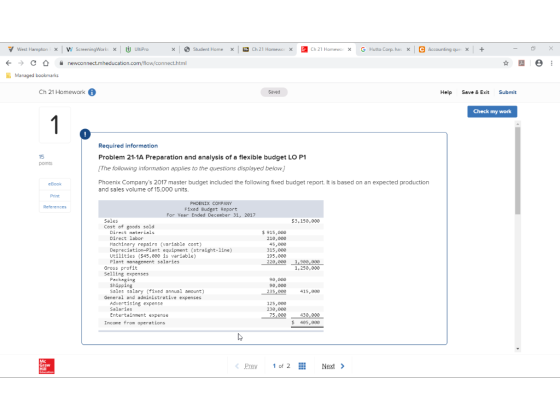Go to the Next question

(333, 366)
